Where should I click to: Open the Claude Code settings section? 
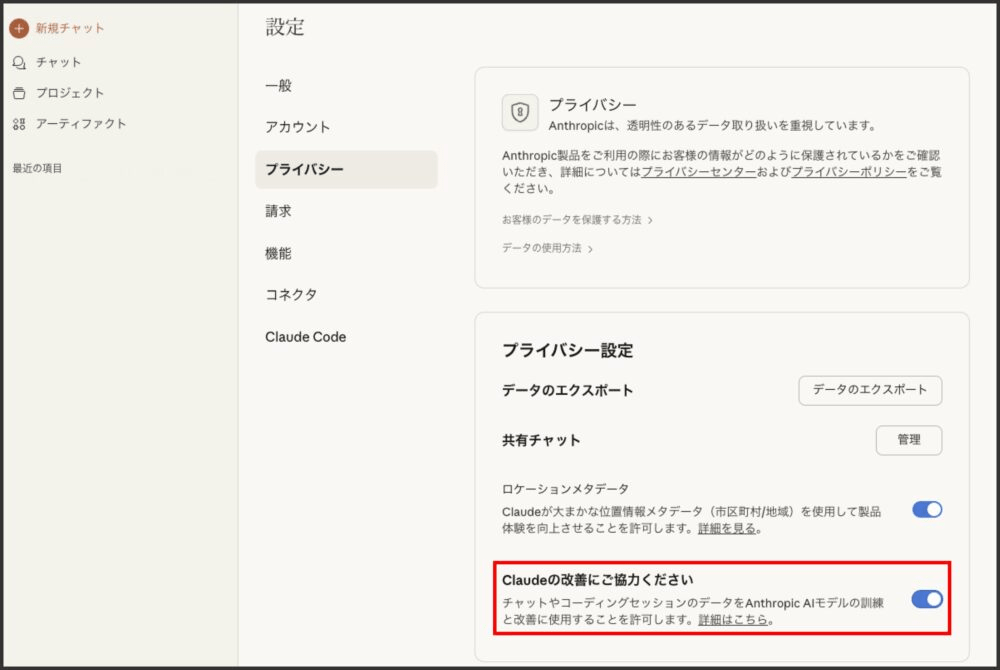[305, 336]
